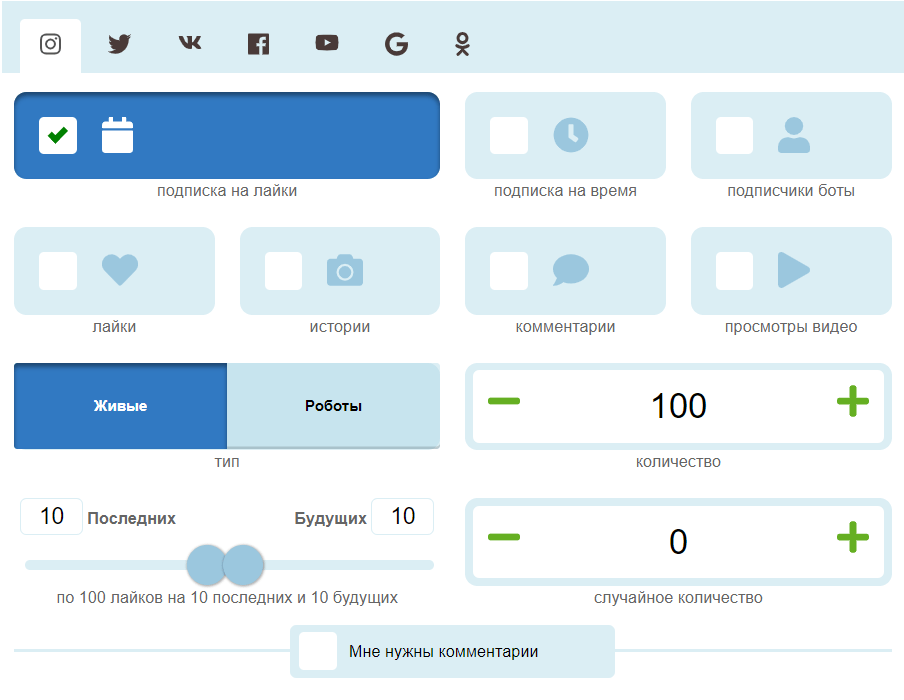Select the Instagram tab icon

tap(51, 44)
